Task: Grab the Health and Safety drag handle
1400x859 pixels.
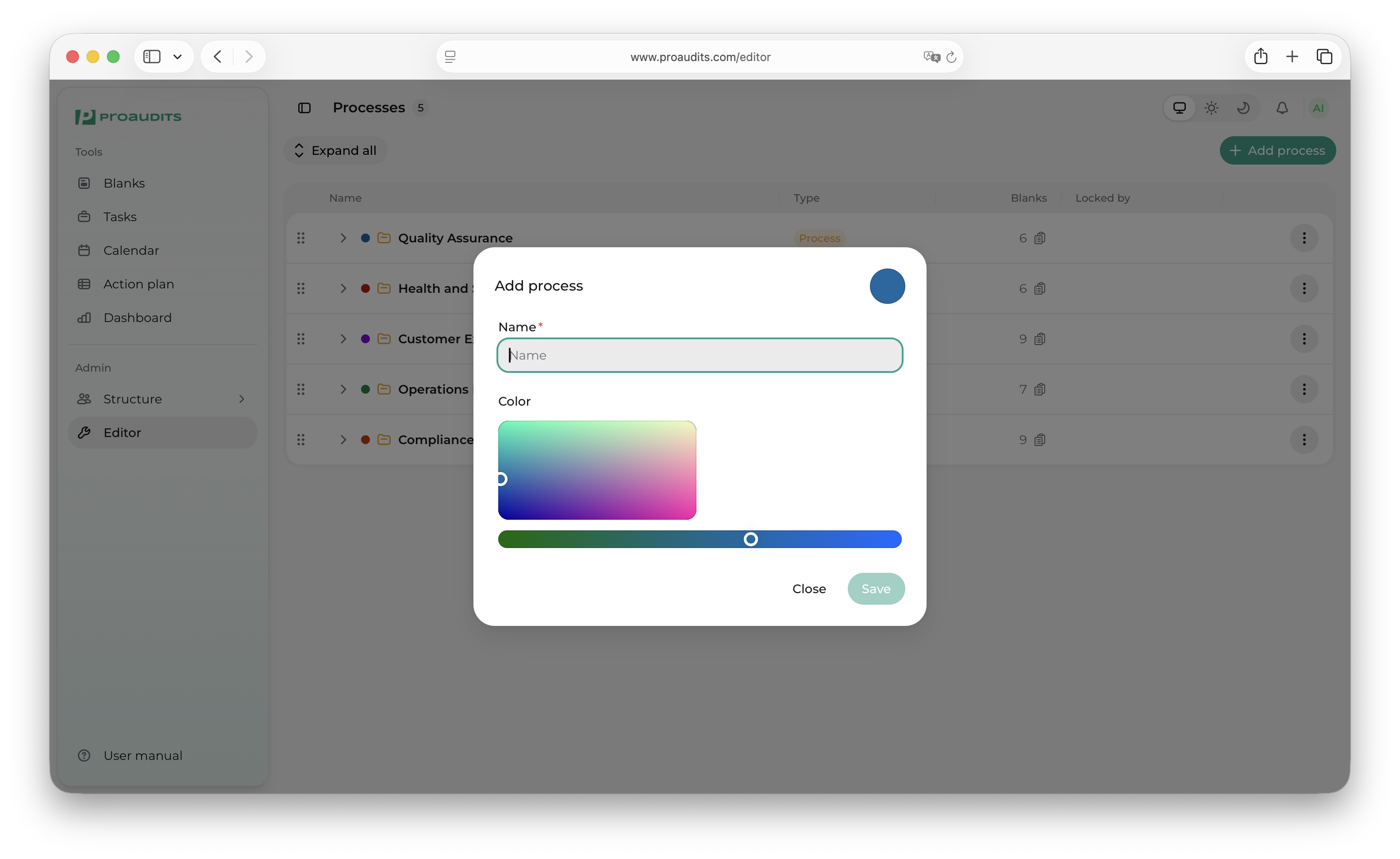Action: [301, 288]
